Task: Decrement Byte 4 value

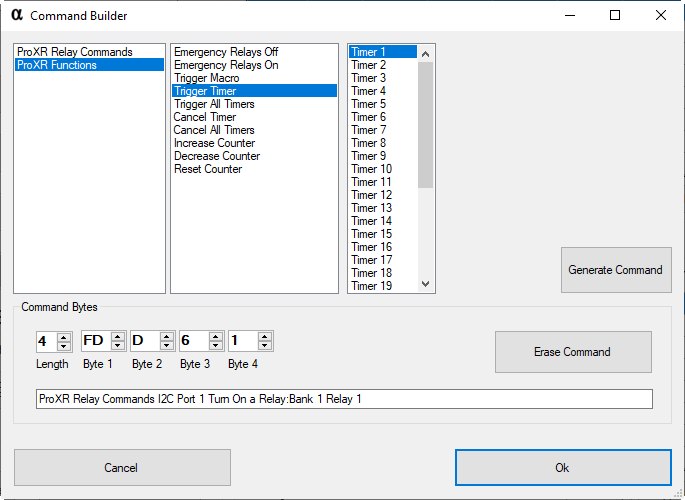Action: click(265, 345)
